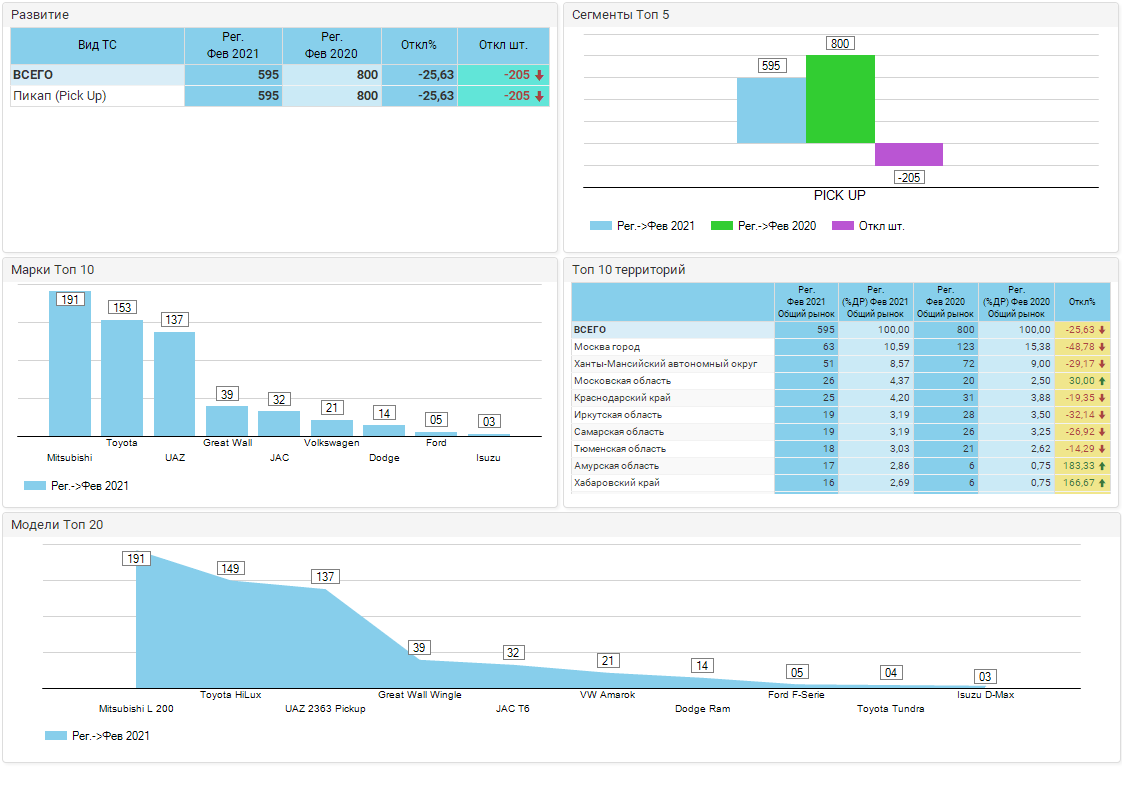This screenshot has width=1122, height=793.
Task: Click the green up arrow for Хабаровский край
Action: [x=1103, y=483]
